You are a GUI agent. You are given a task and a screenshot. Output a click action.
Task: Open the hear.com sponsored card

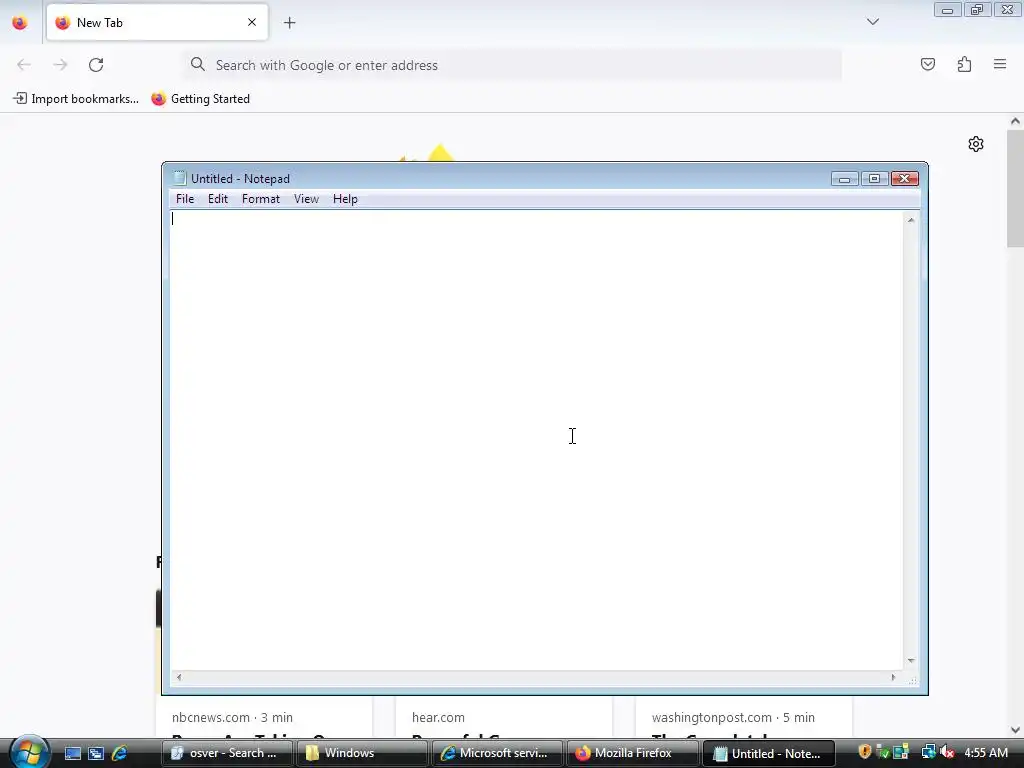(x=504, y=717)
